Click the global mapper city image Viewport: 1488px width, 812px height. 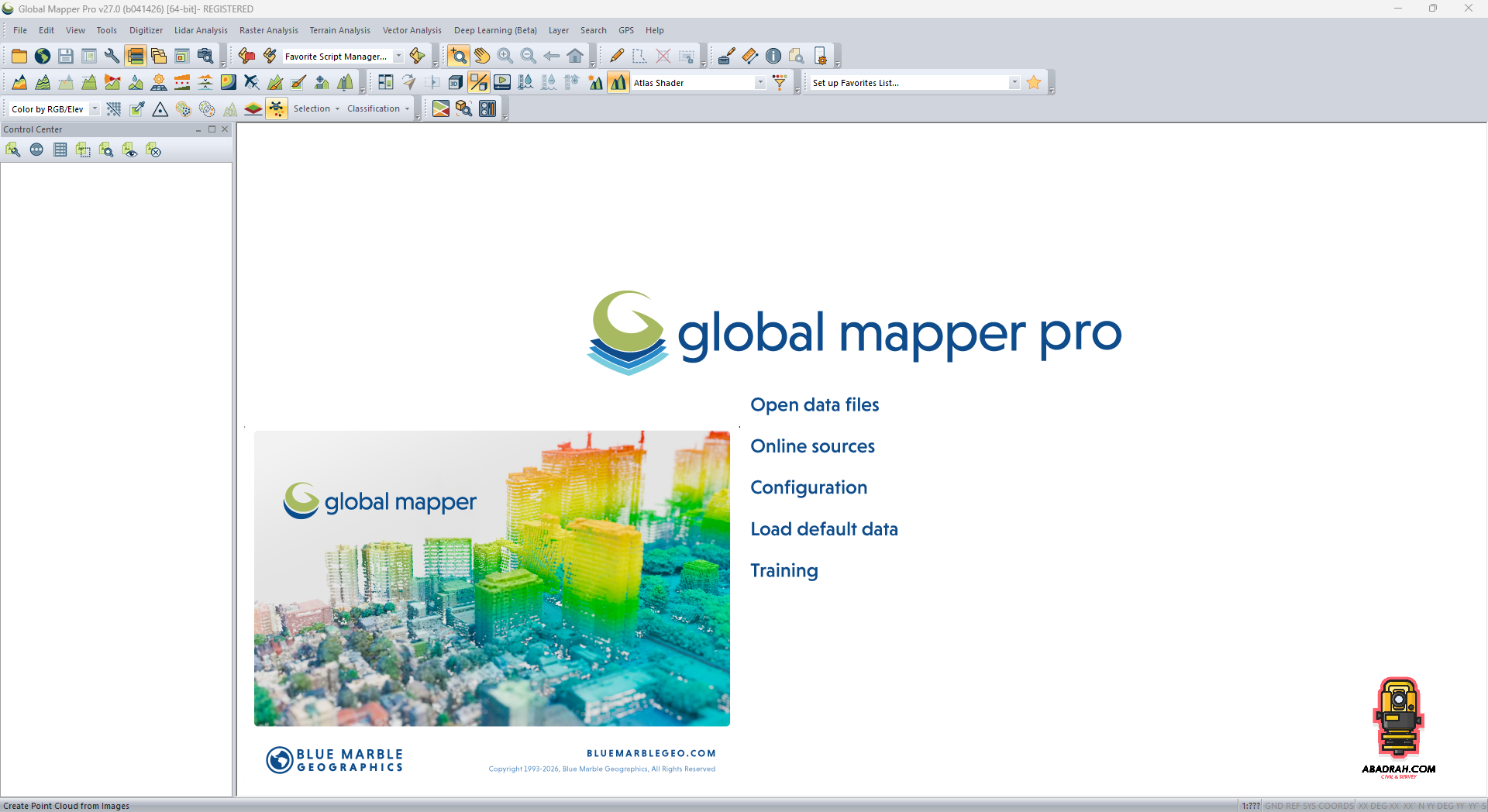pos(492,578)
